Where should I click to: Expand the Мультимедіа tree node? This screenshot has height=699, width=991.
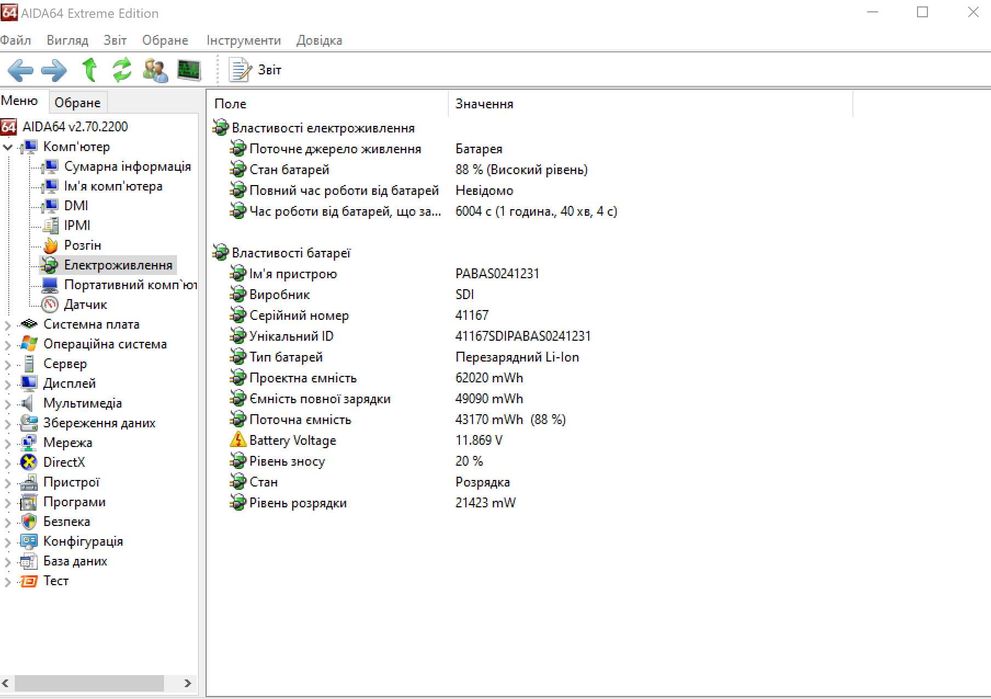[x=8, y=404]
